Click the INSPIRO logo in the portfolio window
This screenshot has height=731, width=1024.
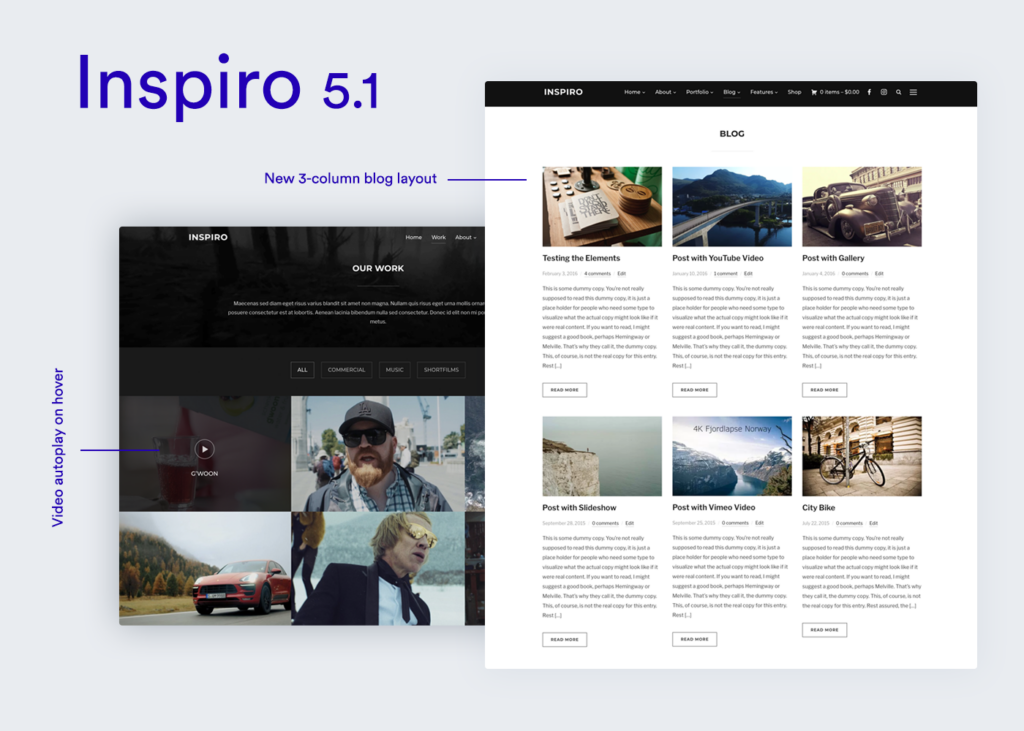[x=208, y=237]
